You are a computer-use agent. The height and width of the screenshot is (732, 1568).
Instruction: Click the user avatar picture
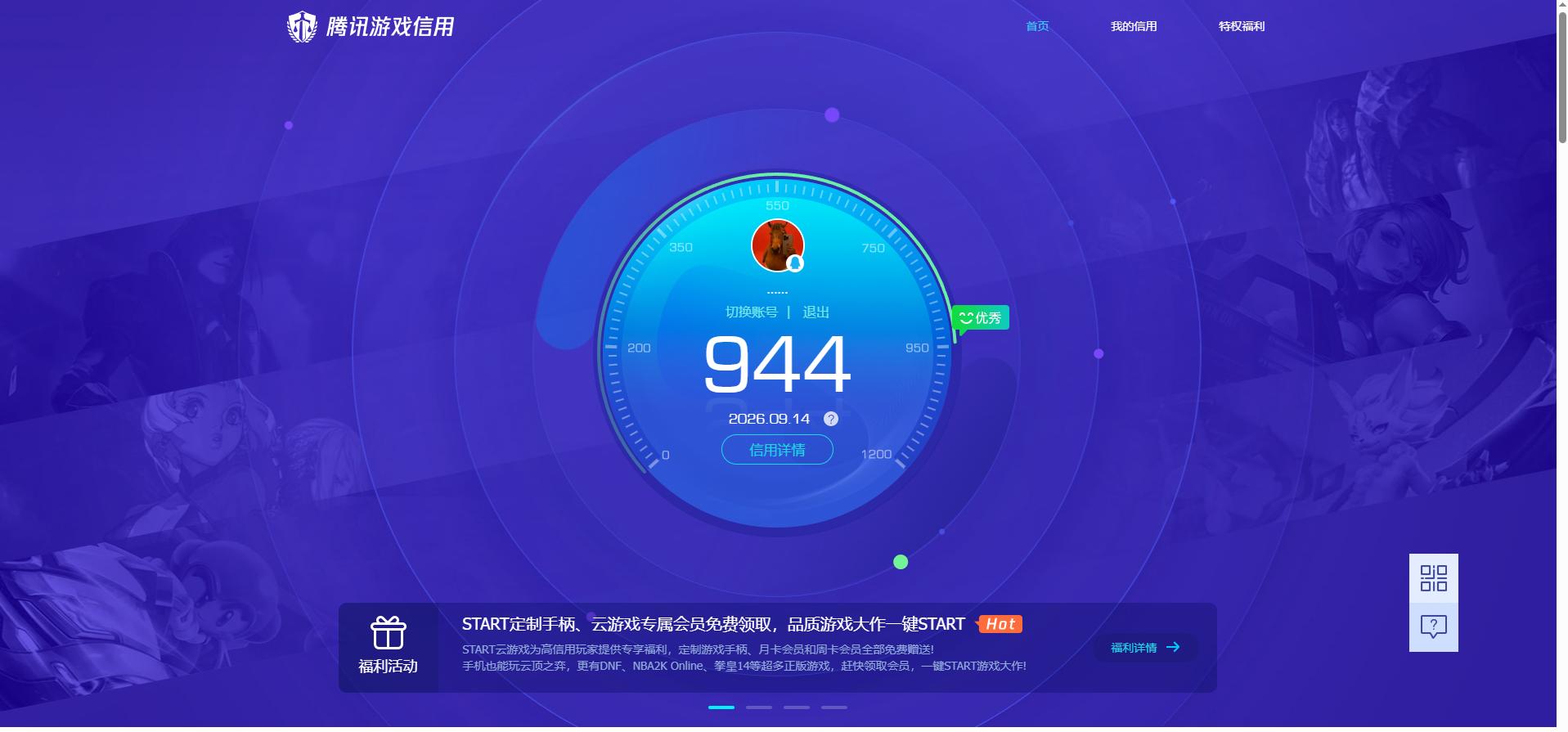pyautogui.click(x=778, y=245)
